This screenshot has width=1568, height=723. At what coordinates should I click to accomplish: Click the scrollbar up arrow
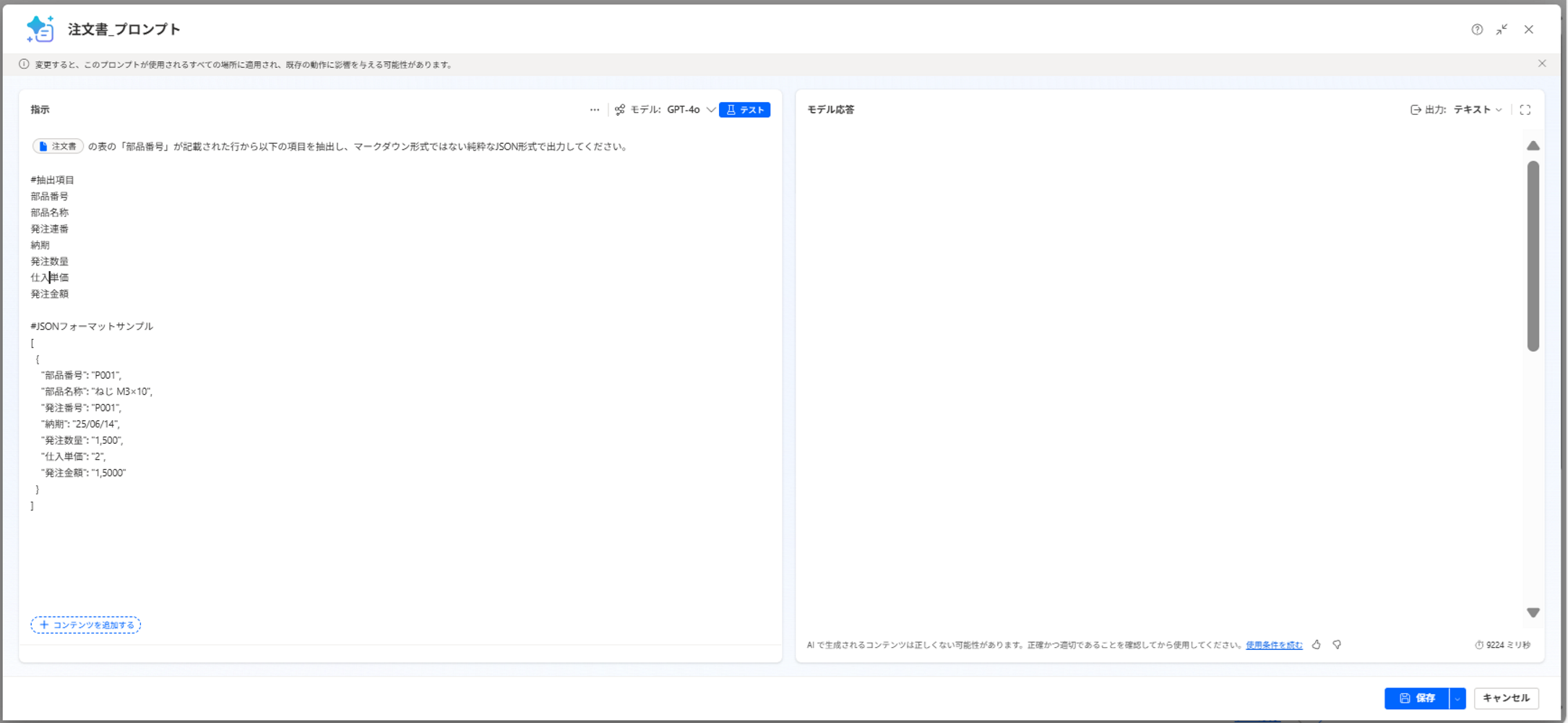(x=1533, y=146)
